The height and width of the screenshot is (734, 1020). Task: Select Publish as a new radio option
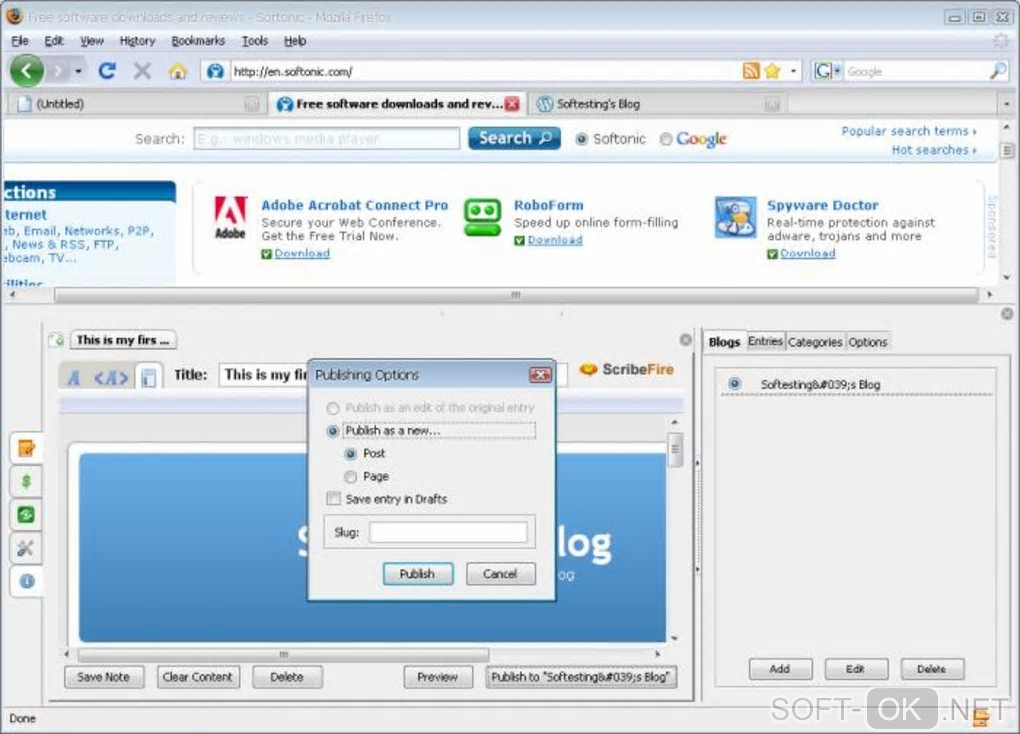(x=333, y=431)
